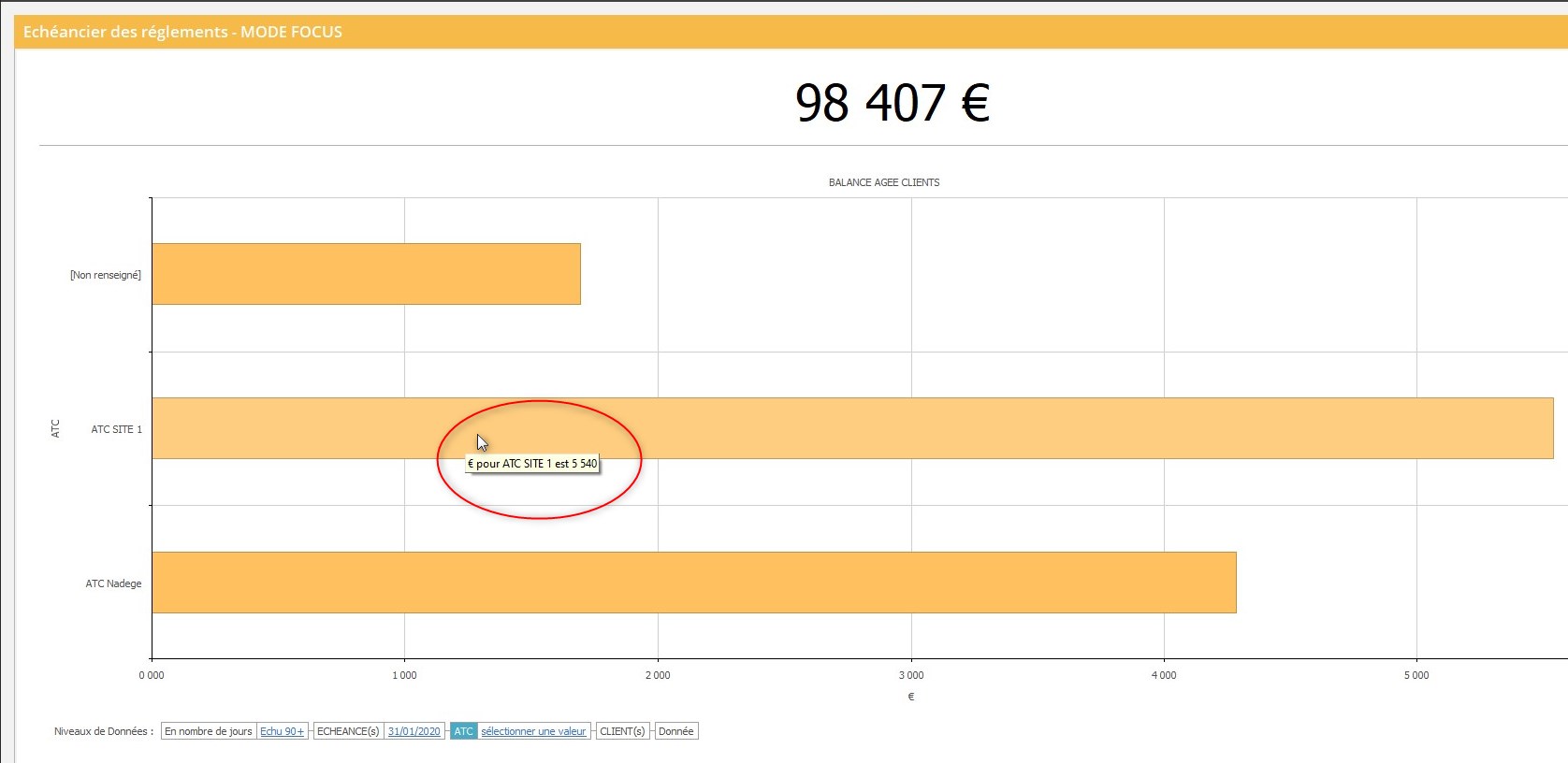Click the '€ pour ATC SITE 1' tooltip

pyautogui.click(x=532, y=464)
